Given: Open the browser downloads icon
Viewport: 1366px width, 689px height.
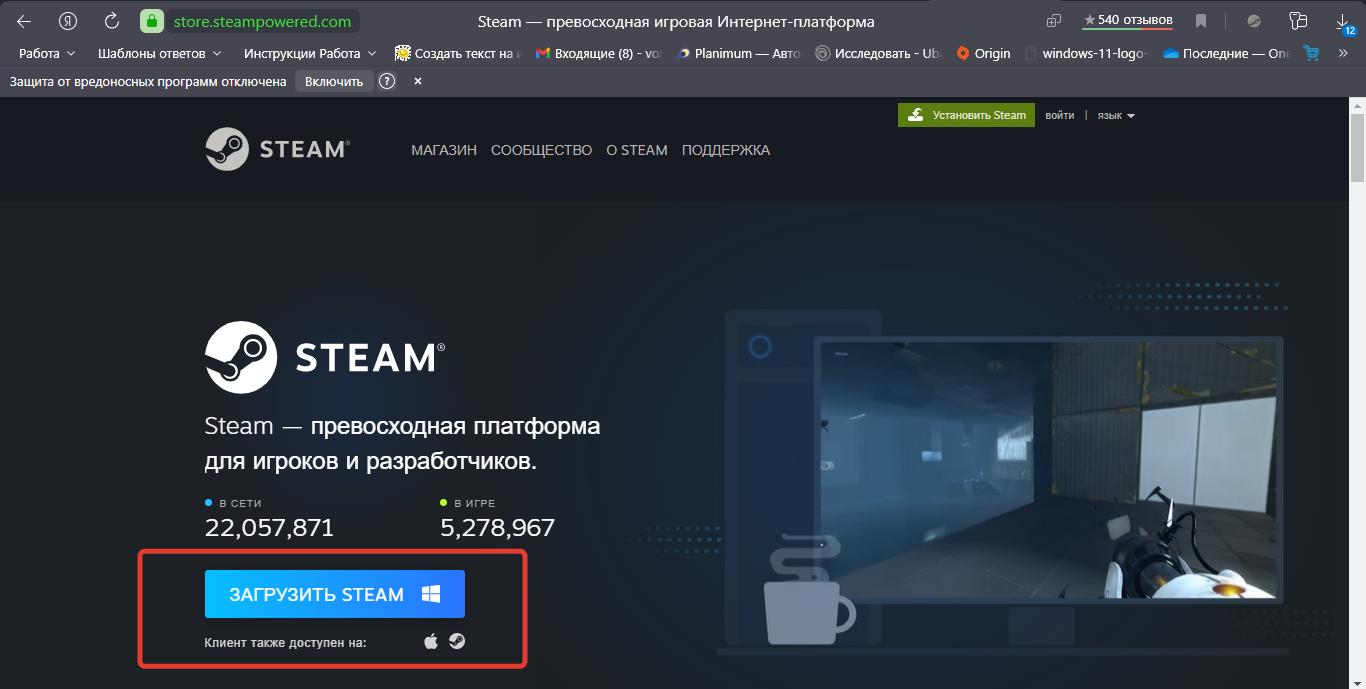Looking at the screenshot, I should (1342, 21).
